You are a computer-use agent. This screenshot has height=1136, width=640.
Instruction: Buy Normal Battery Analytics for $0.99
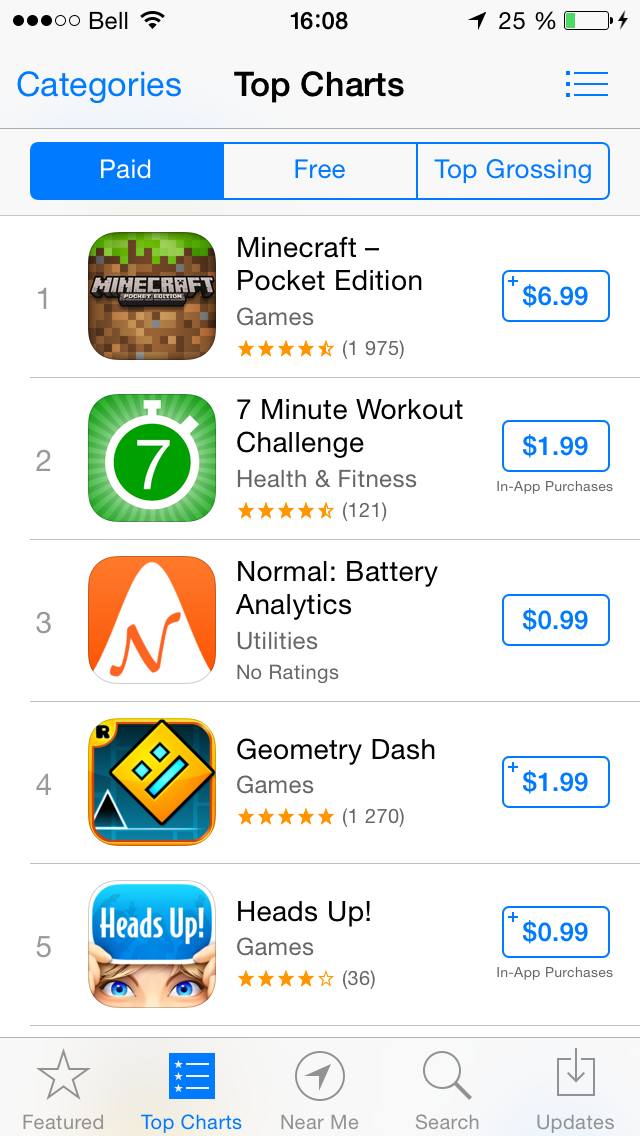[555, 620]
